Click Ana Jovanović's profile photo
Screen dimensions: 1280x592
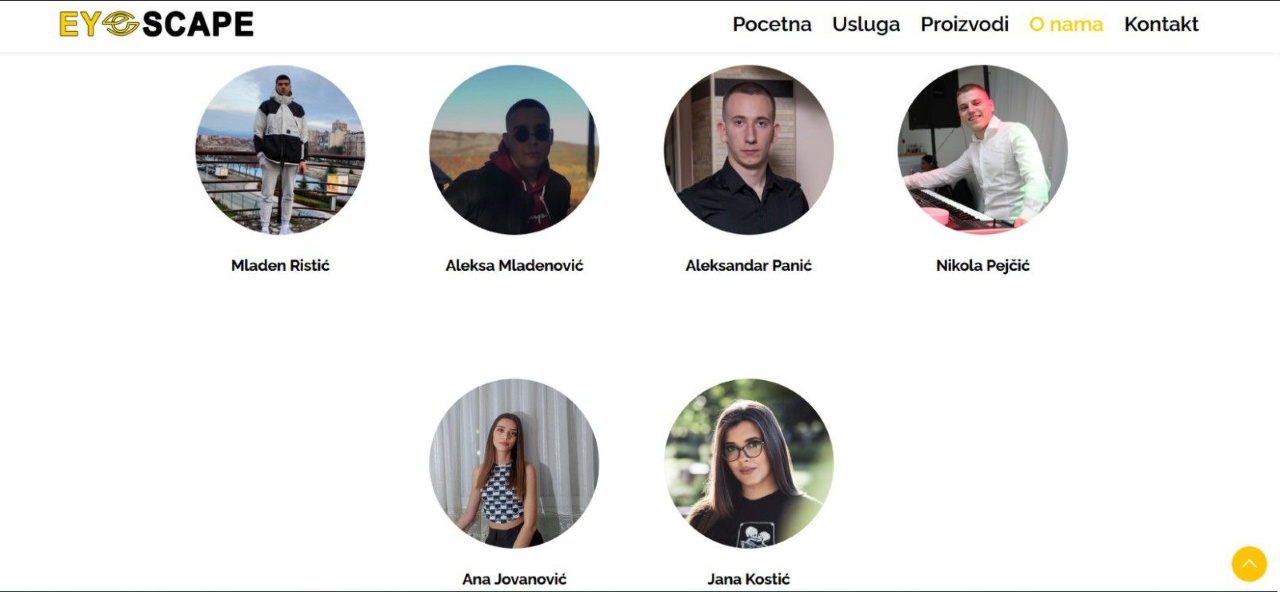[x=514, y=463]
